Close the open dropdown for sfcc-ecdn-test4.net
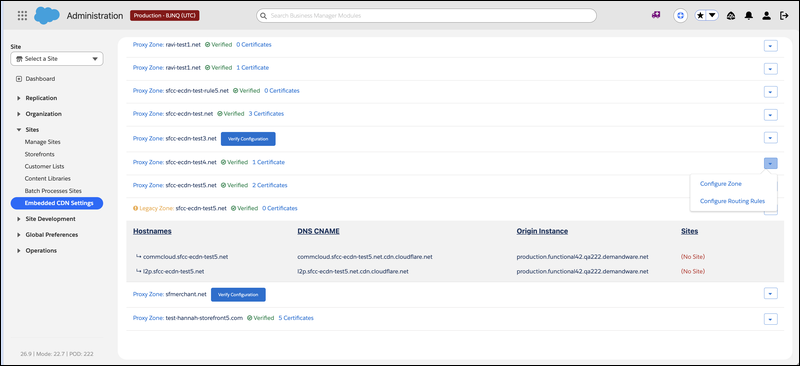 point(770,163)
